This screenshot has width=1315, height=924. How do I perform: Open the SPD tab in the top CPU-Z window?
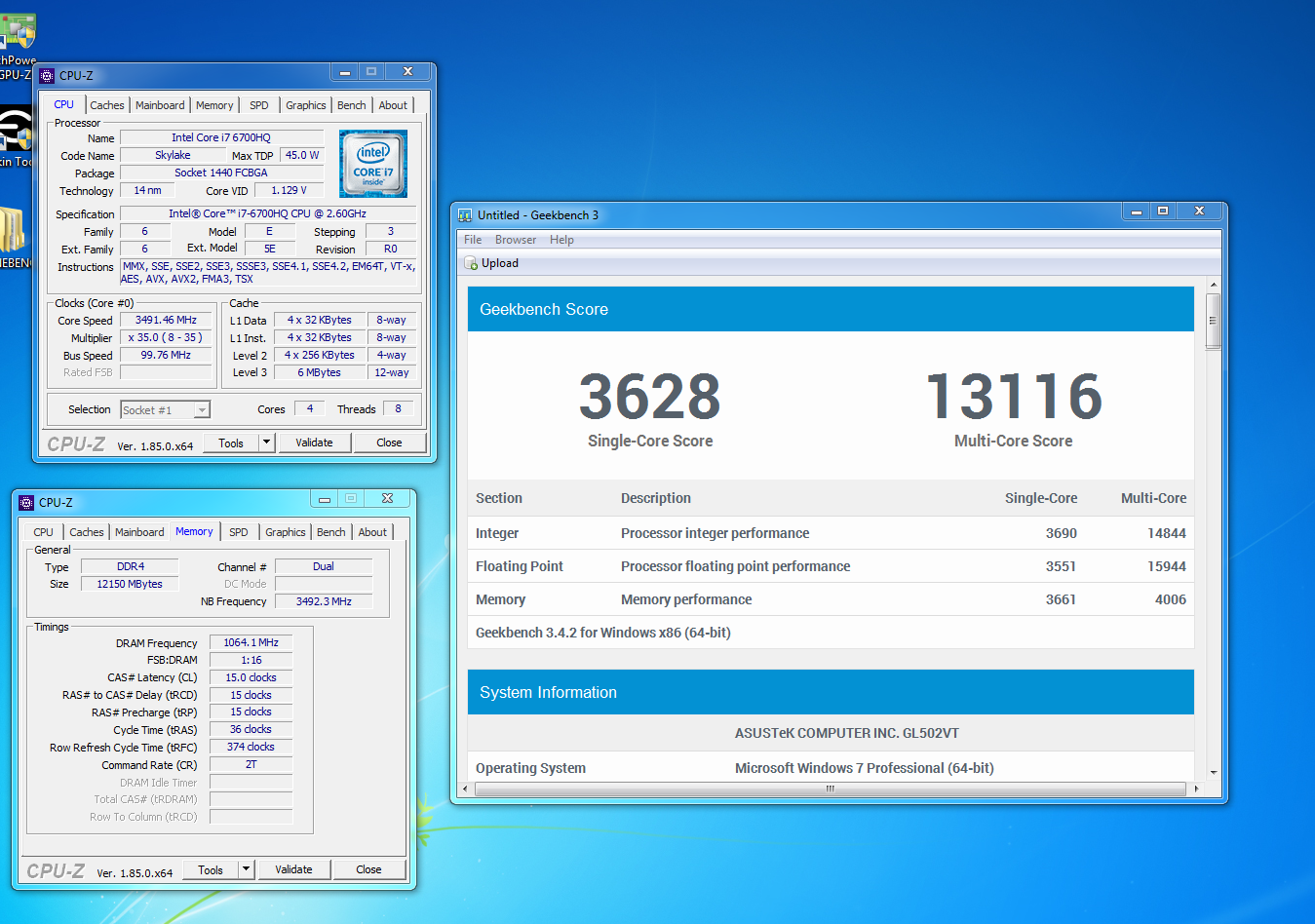click(259, 105)
